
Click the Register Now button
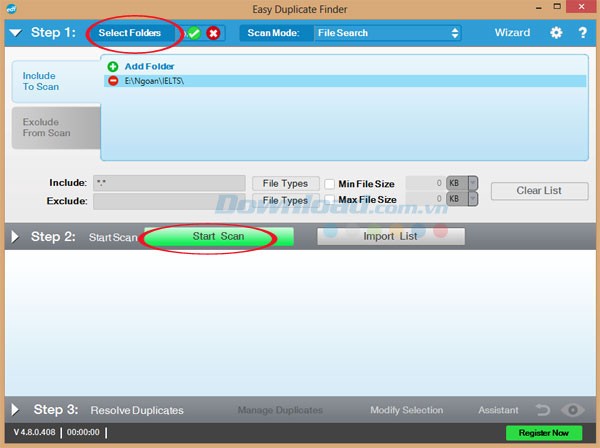pos(543,433)
